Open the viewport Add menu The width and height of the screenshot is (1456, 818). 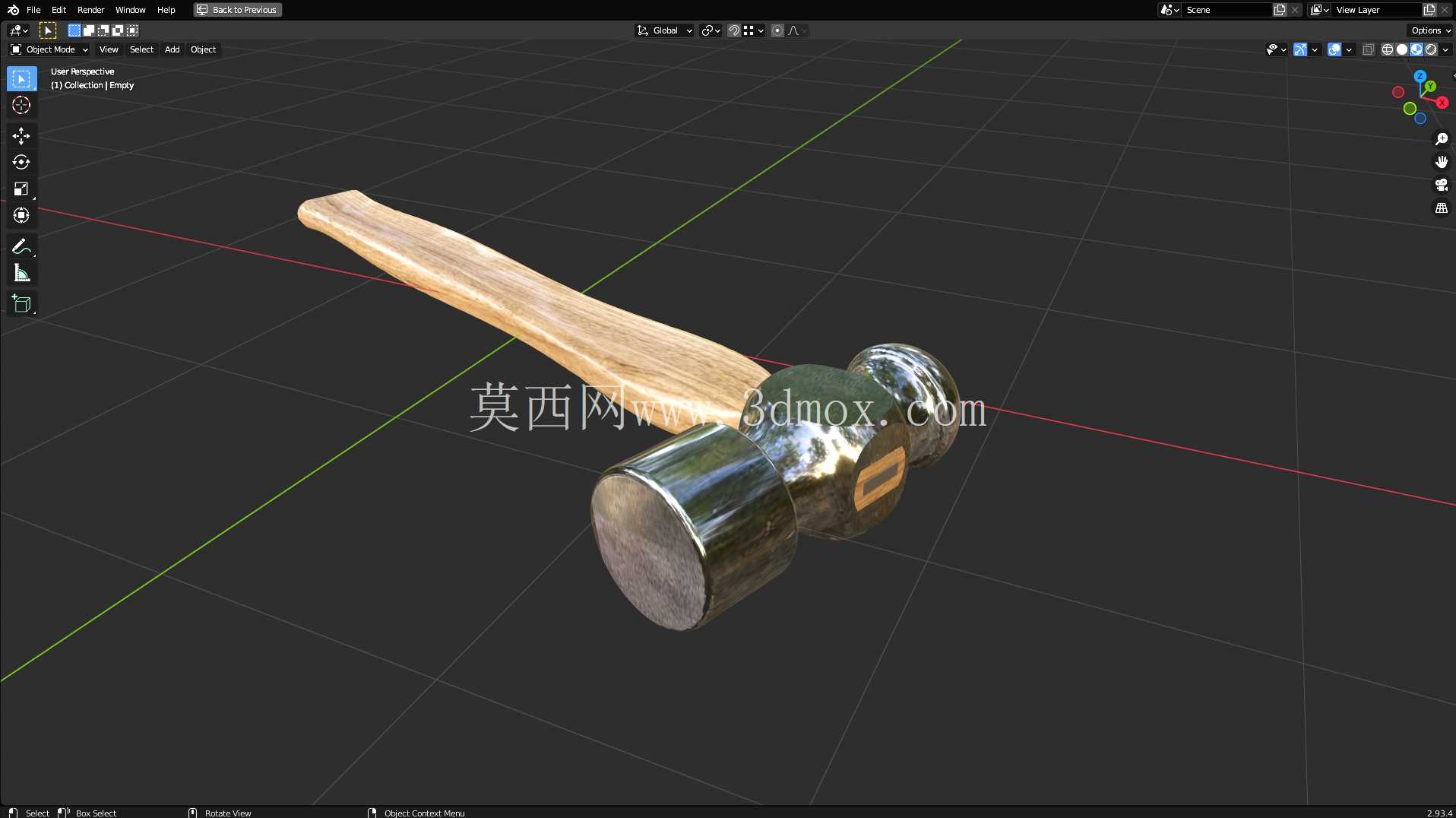click(173, 49)
